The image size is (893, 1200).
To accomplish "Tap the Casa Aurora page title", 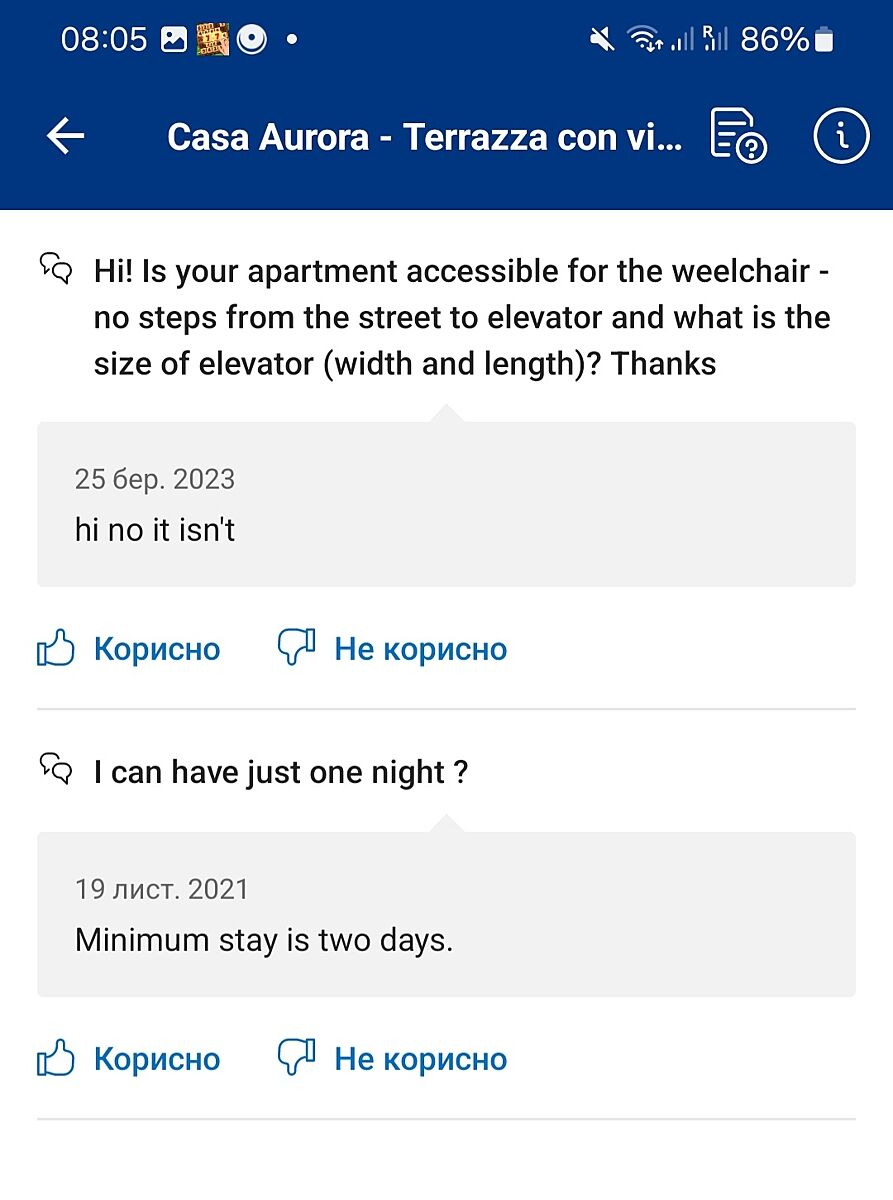I will tap(425, 137).
